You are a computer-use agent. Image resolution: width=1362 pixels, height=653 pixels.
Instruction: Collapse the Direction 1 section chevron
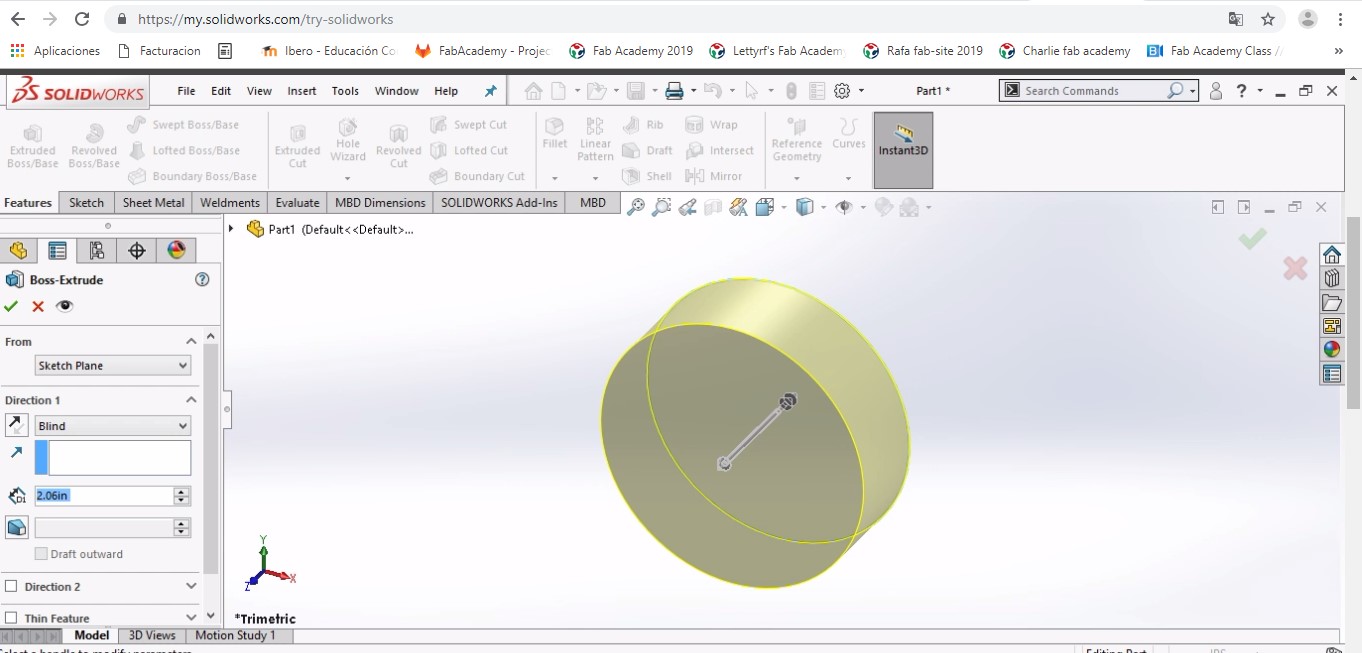[191, 400]
